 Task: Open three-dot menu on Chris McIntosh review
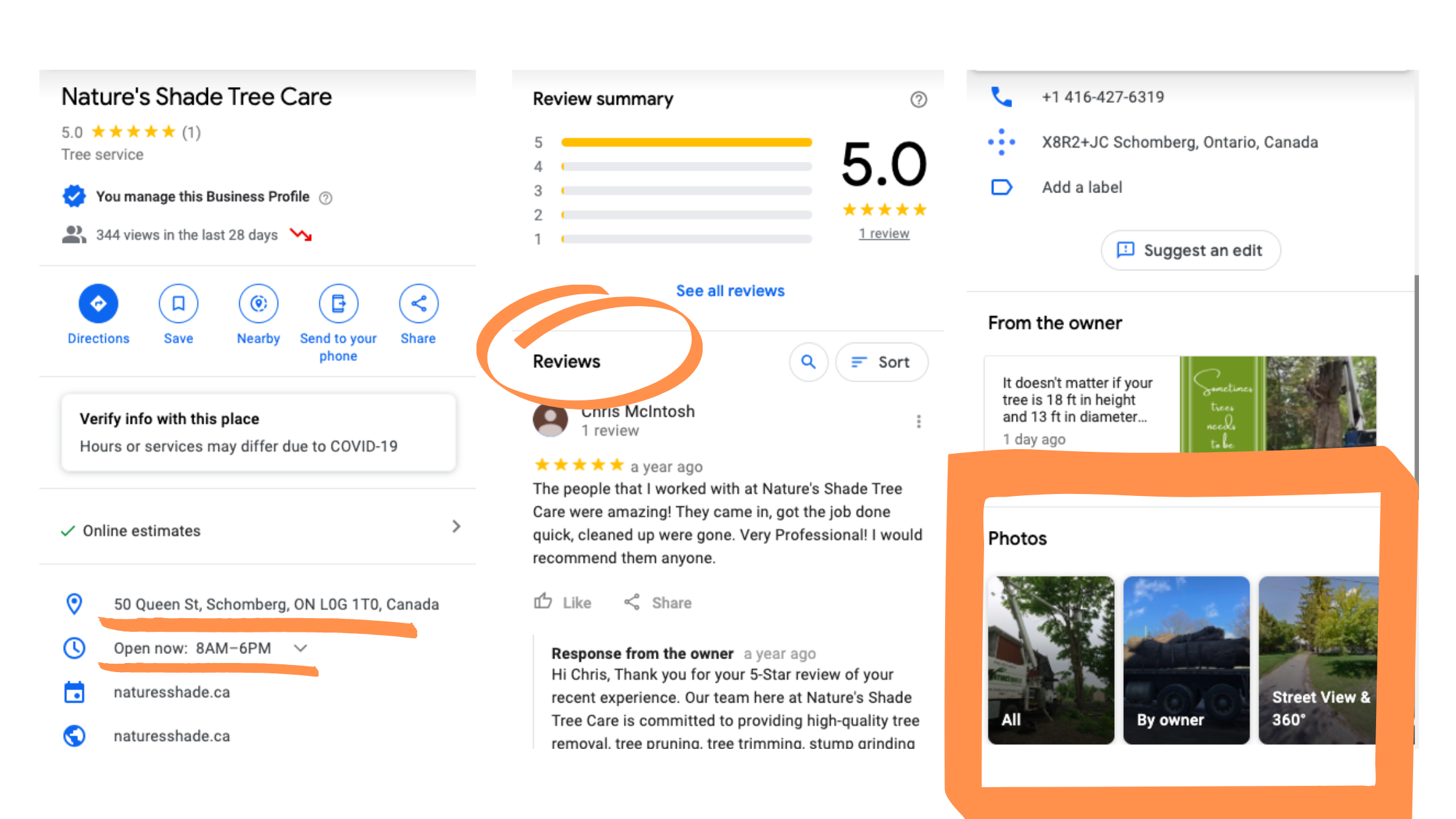tap(918, 422)
